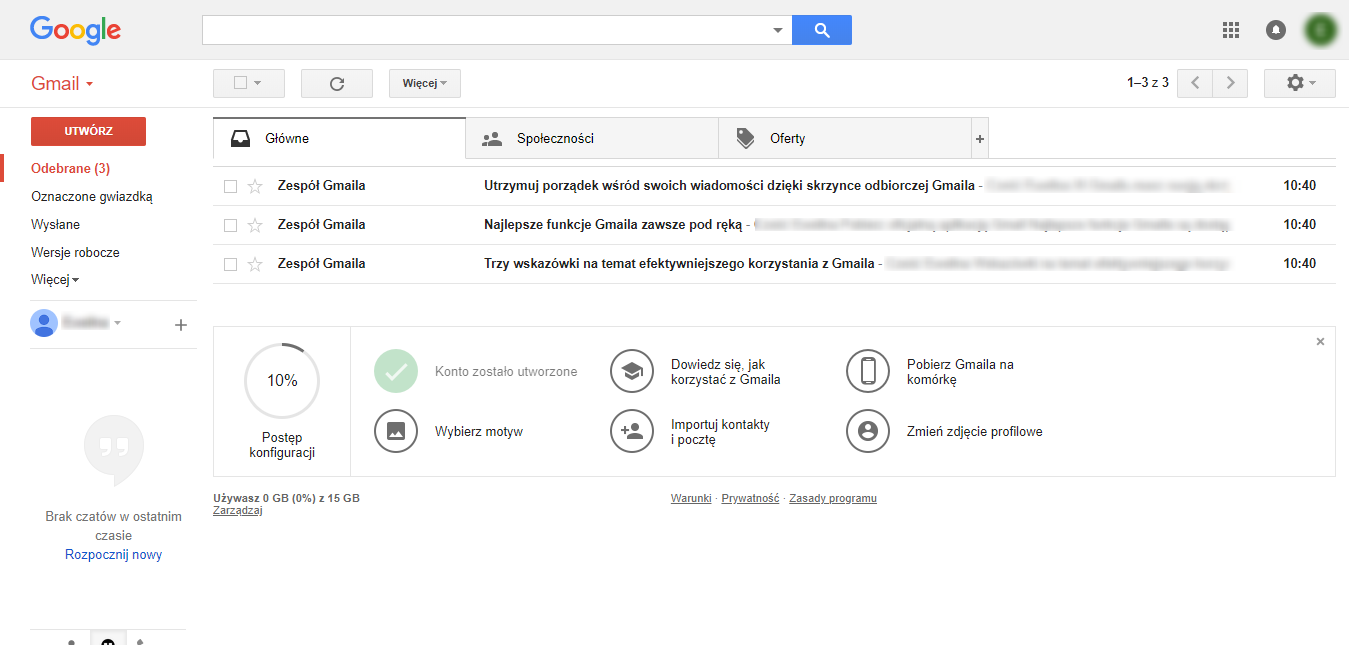Expand 'Więcej' labels in the sidebar
This screenshot has height=645, width=1349.
pos(55,280)
